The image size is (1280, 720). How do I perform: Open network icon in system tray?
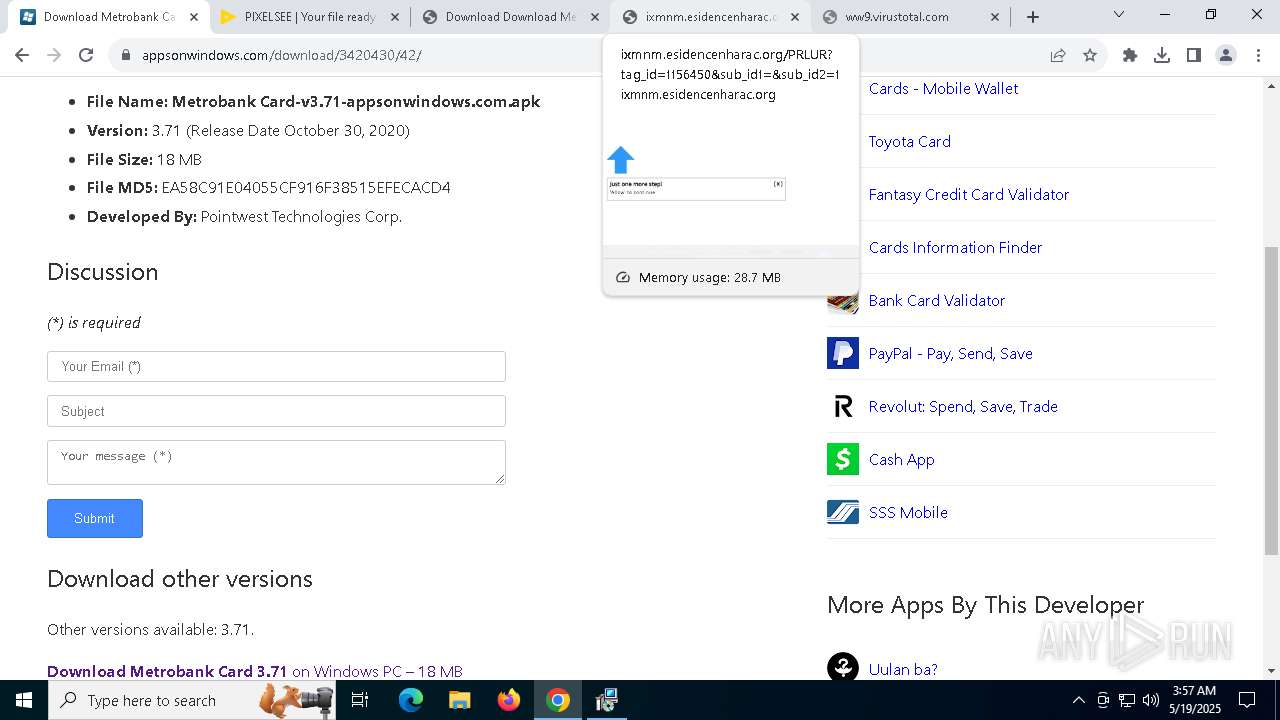pos(1127,700)
